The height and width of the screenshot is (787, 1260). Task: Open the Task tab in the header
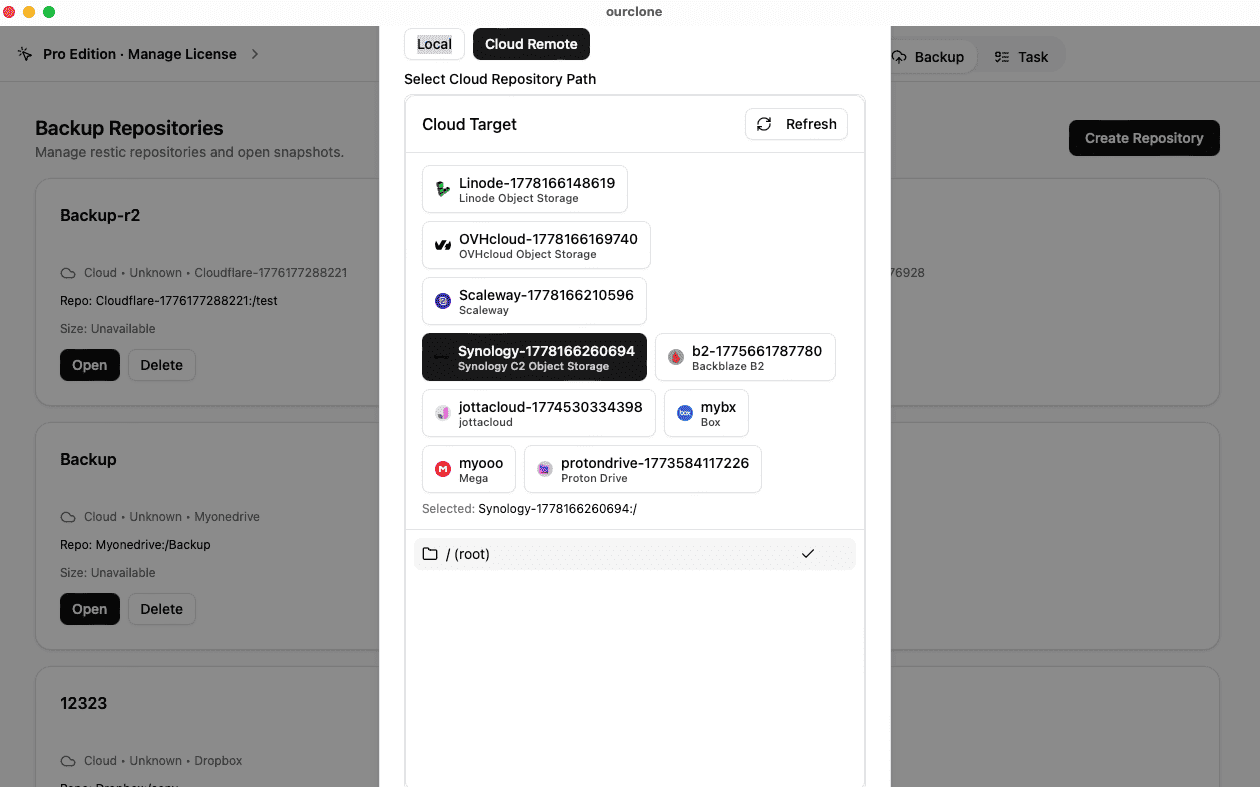[1021, 57]
